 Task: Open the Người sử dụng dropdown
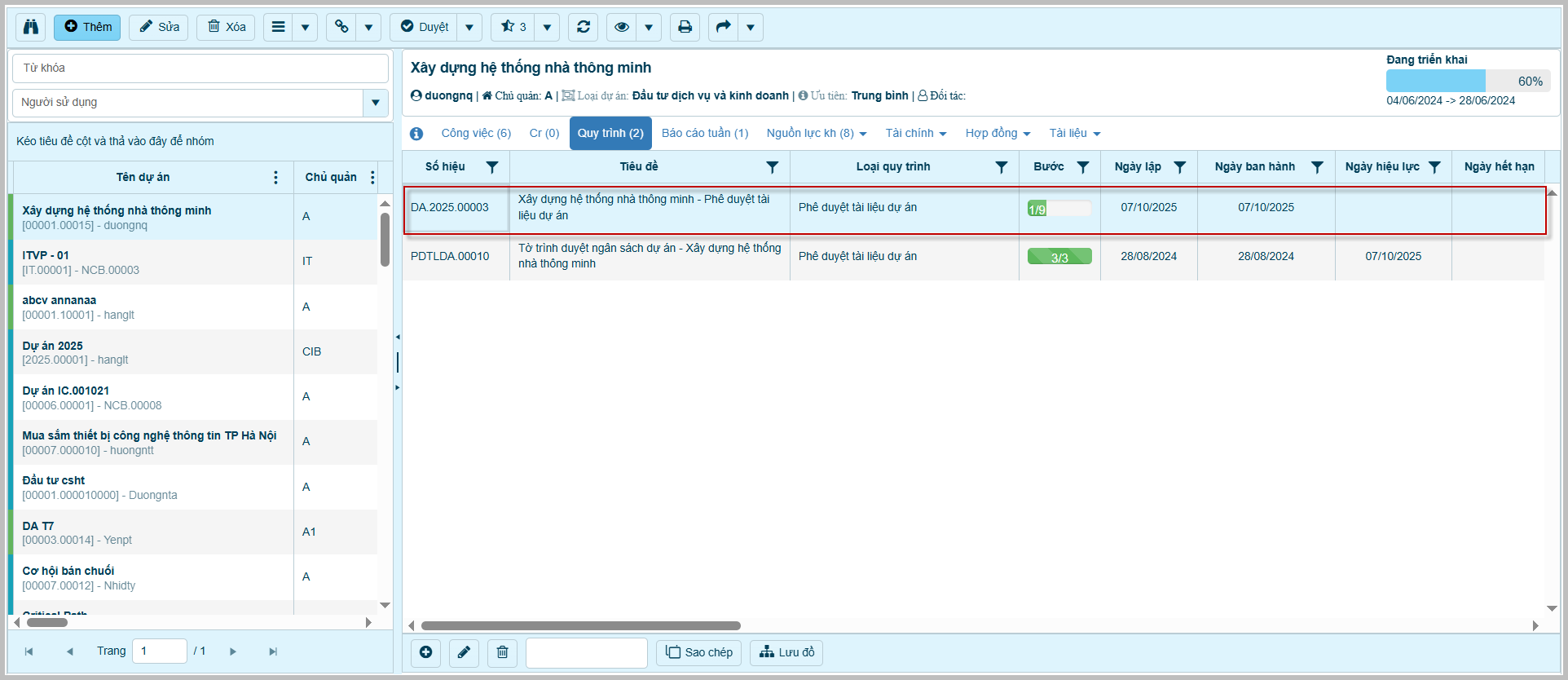(x=376, y=103)
